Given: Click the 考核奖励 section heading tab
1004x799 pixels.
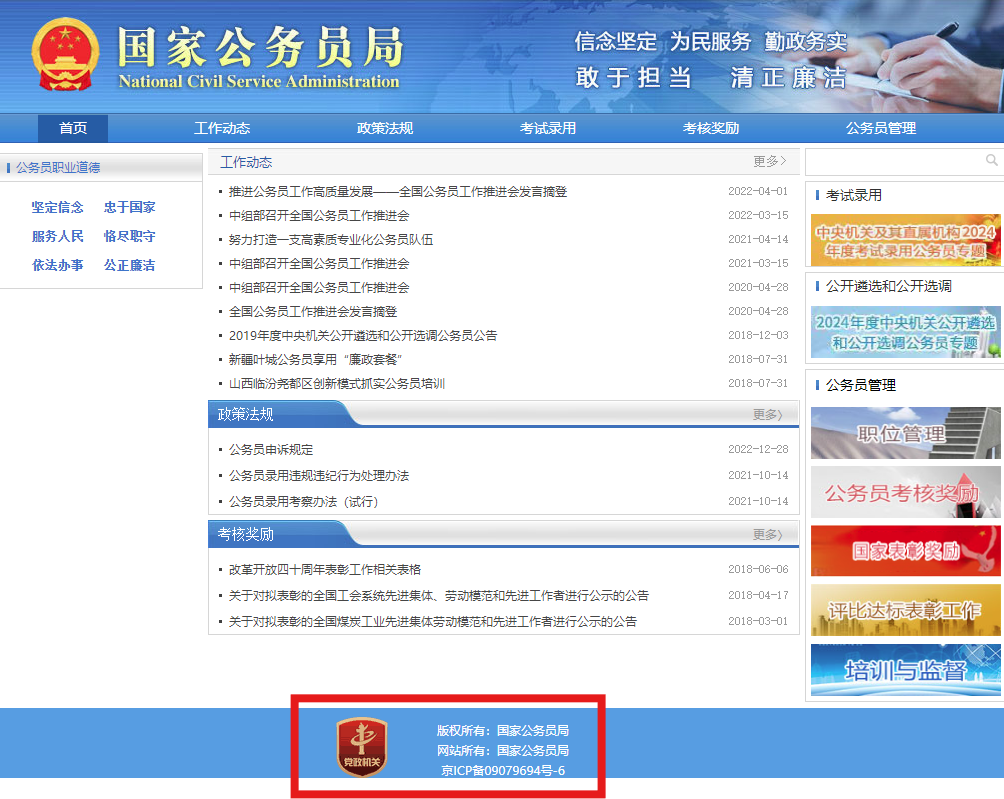Looking at the screenshot, I should coord(245,534).
